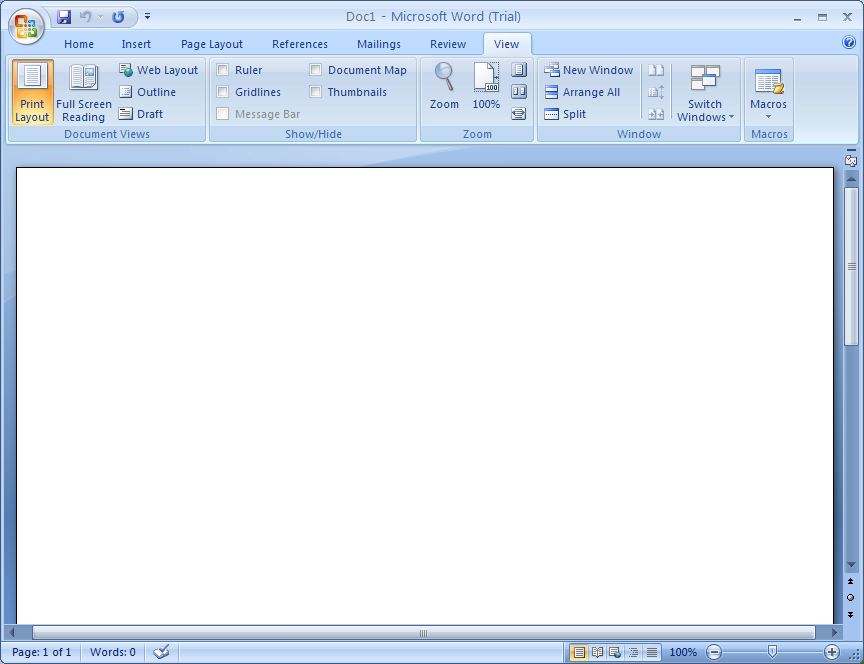Click the 100% zoom level in status bar
Viewport: 864px width, 664px height.
[x=683, y=652]
